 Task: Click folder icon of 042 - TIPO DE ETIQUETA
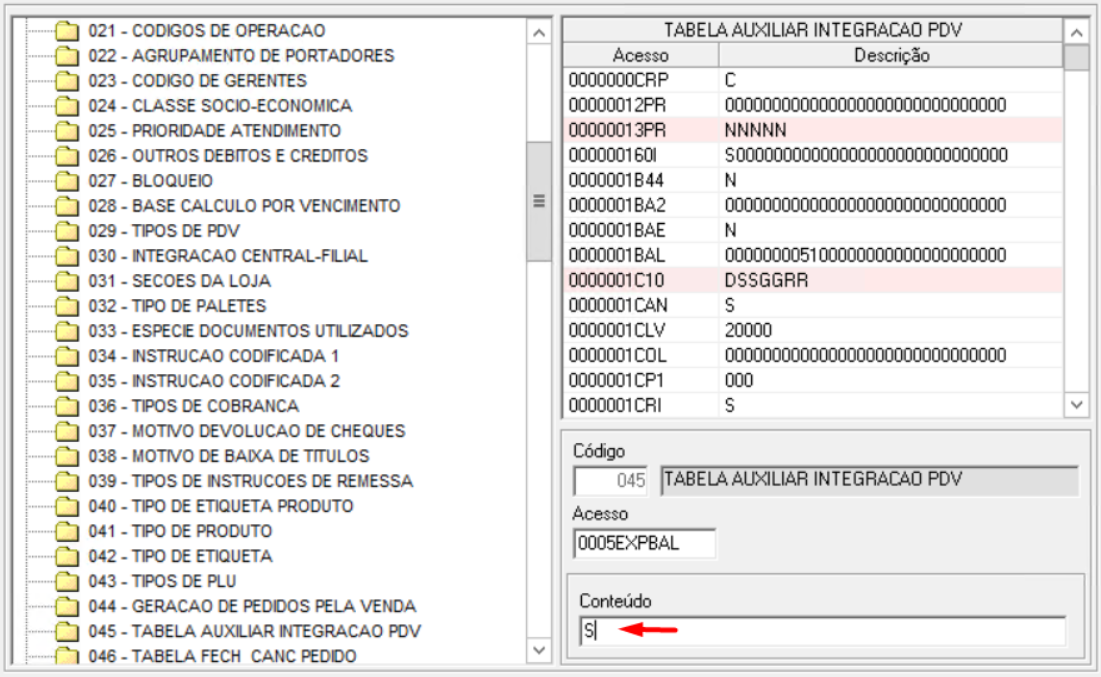pos(67,556)
